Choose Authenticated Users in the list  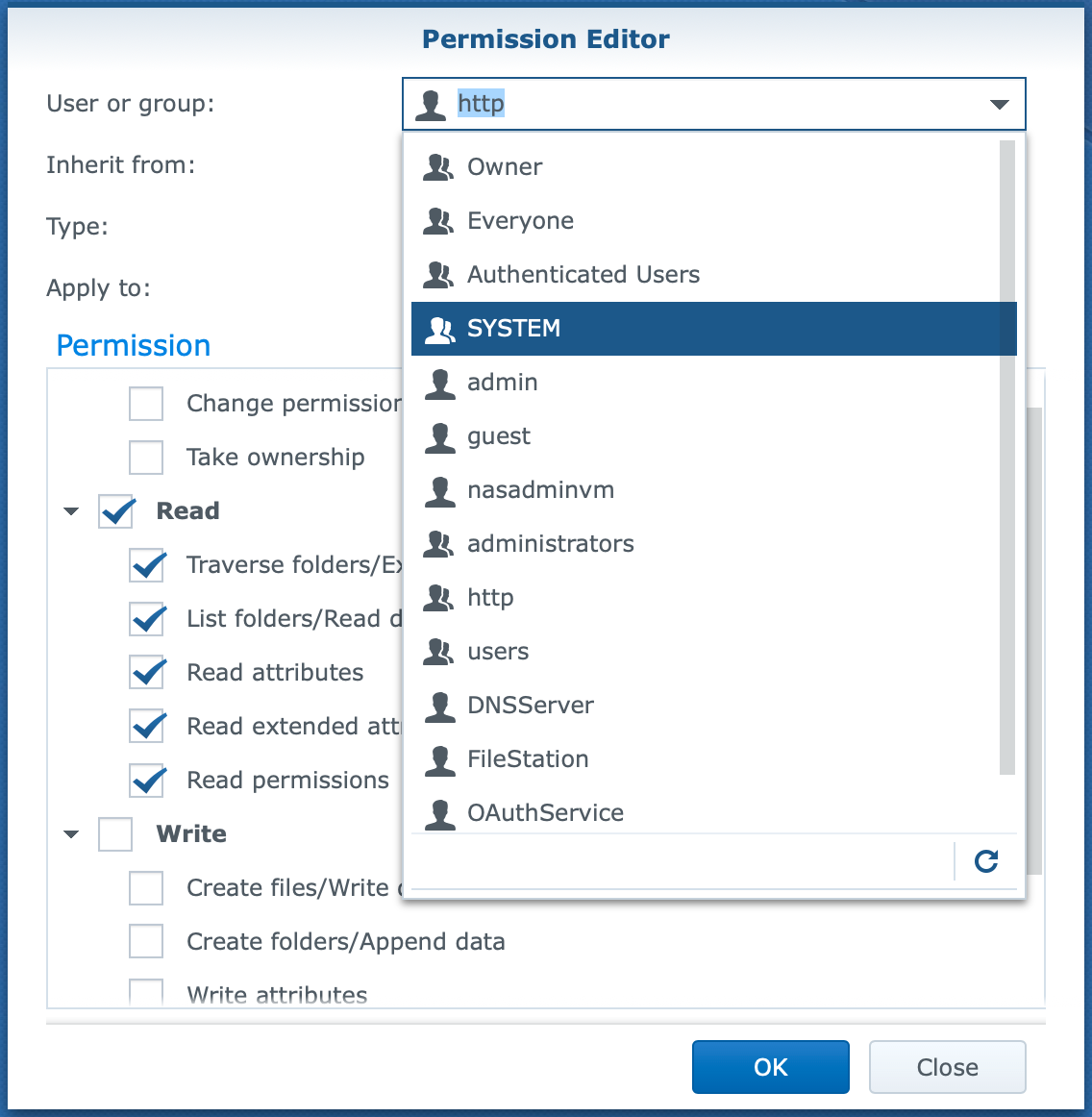714,275
